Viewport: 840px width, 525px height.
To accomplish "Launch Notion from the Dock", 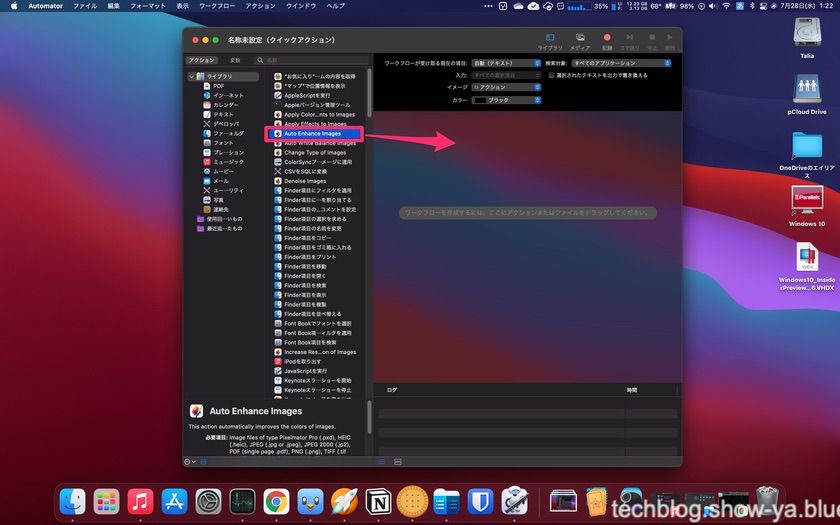I will [x=379, y=500].
